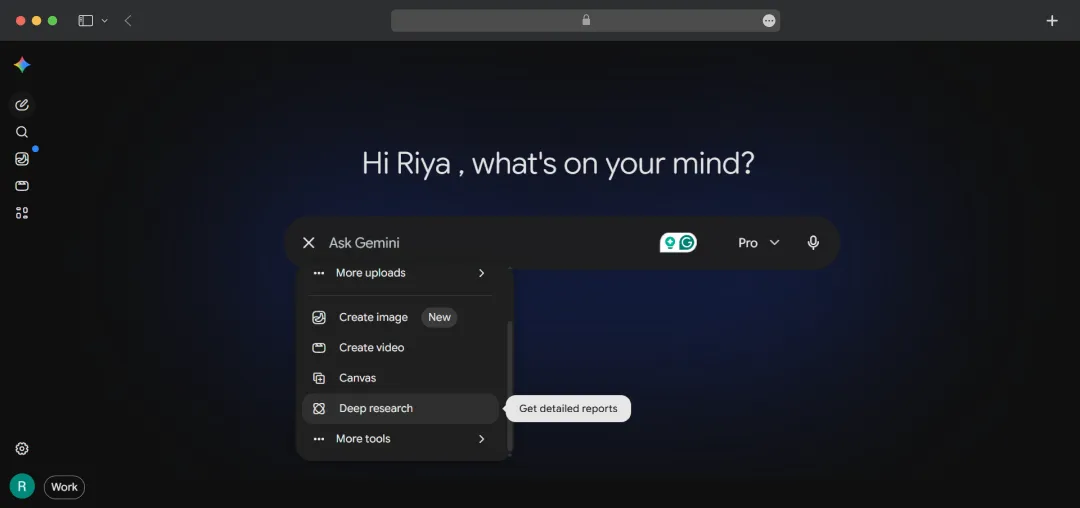Screen dimensions: 1080x508
Task: Click the New badge beside Create image
Action: tap(439, 317)
